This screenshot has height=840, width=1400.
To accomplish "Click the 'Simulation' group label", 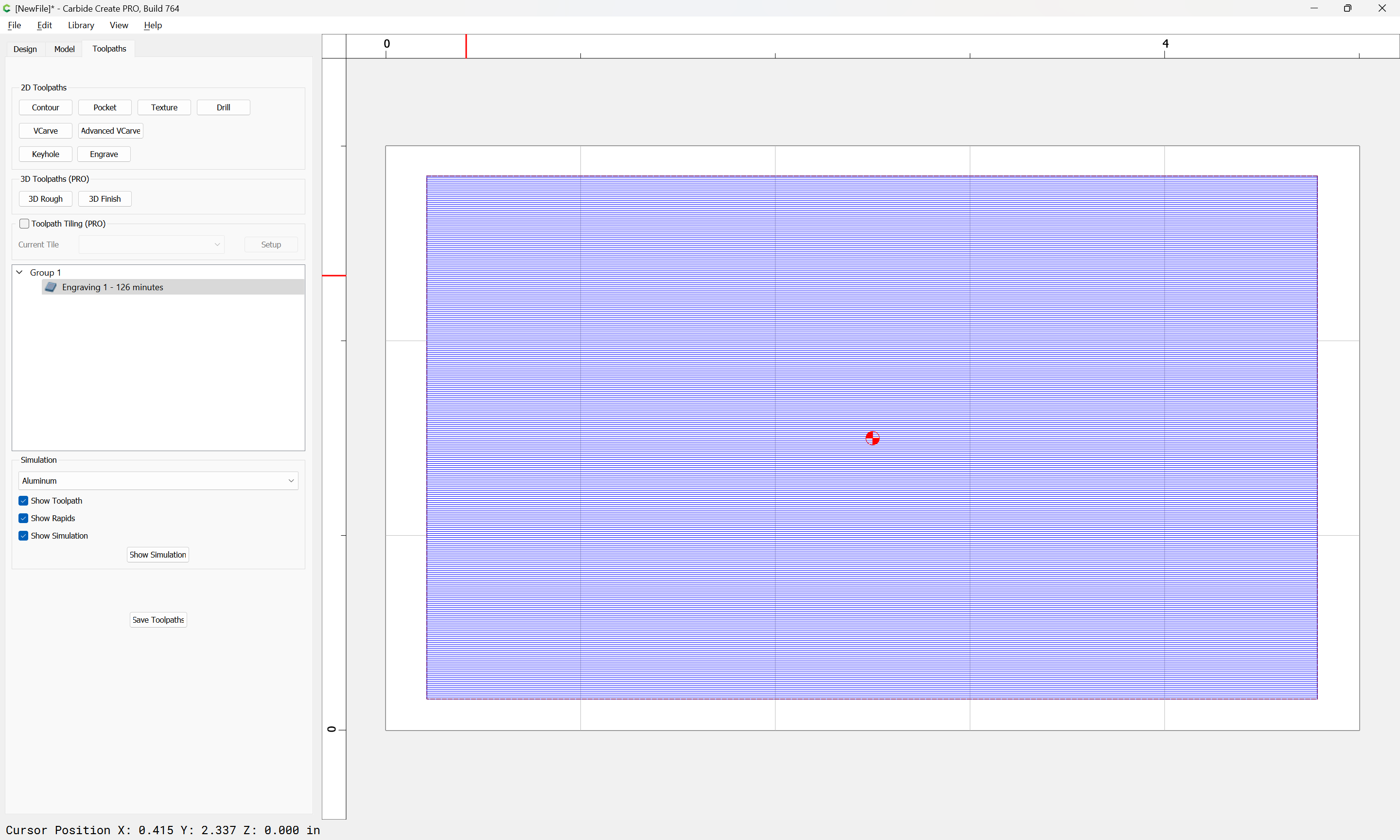I will [x=38, y=460].
